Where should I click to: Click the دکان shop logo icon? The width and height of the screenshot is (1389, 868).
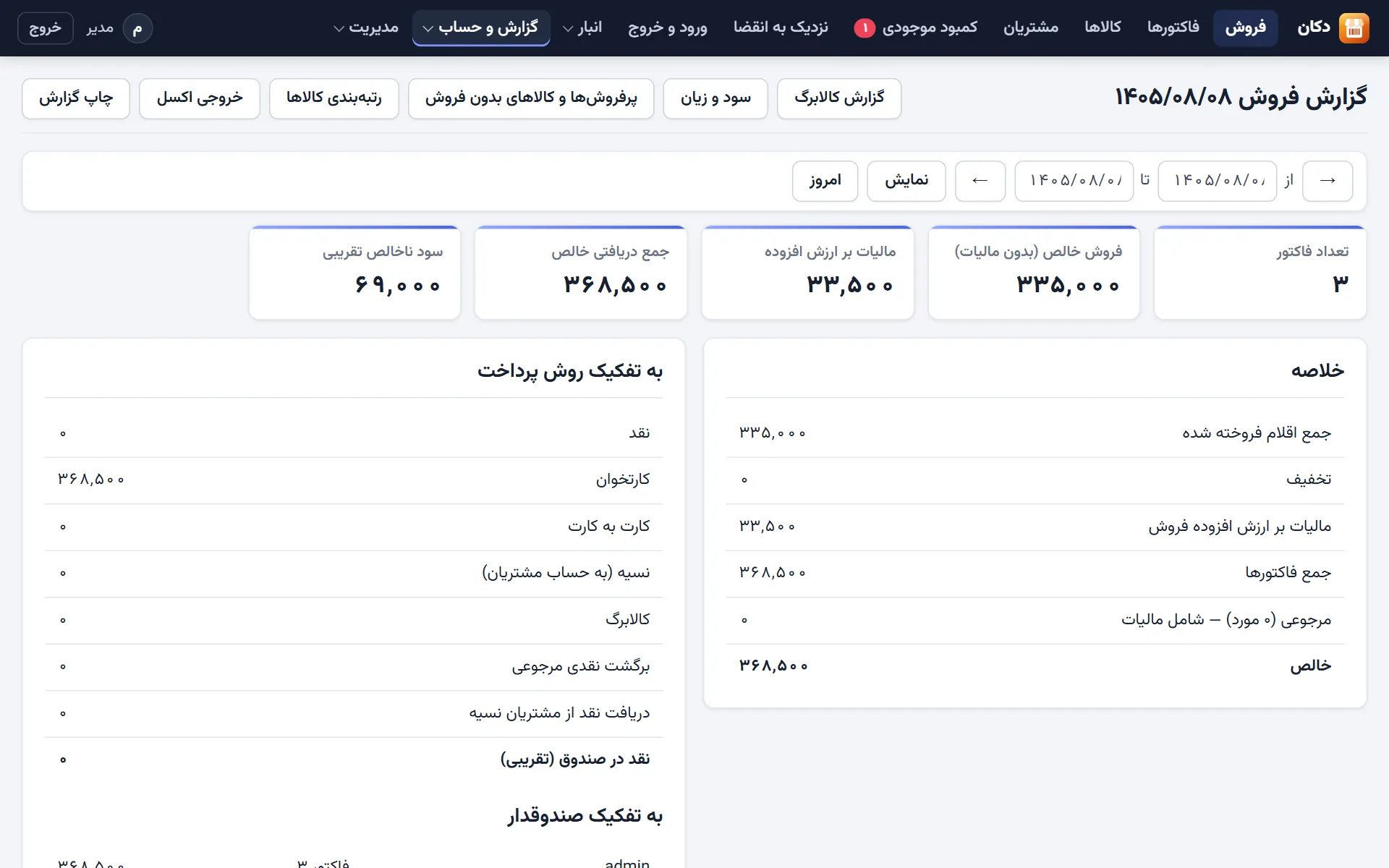[1354, 28]
